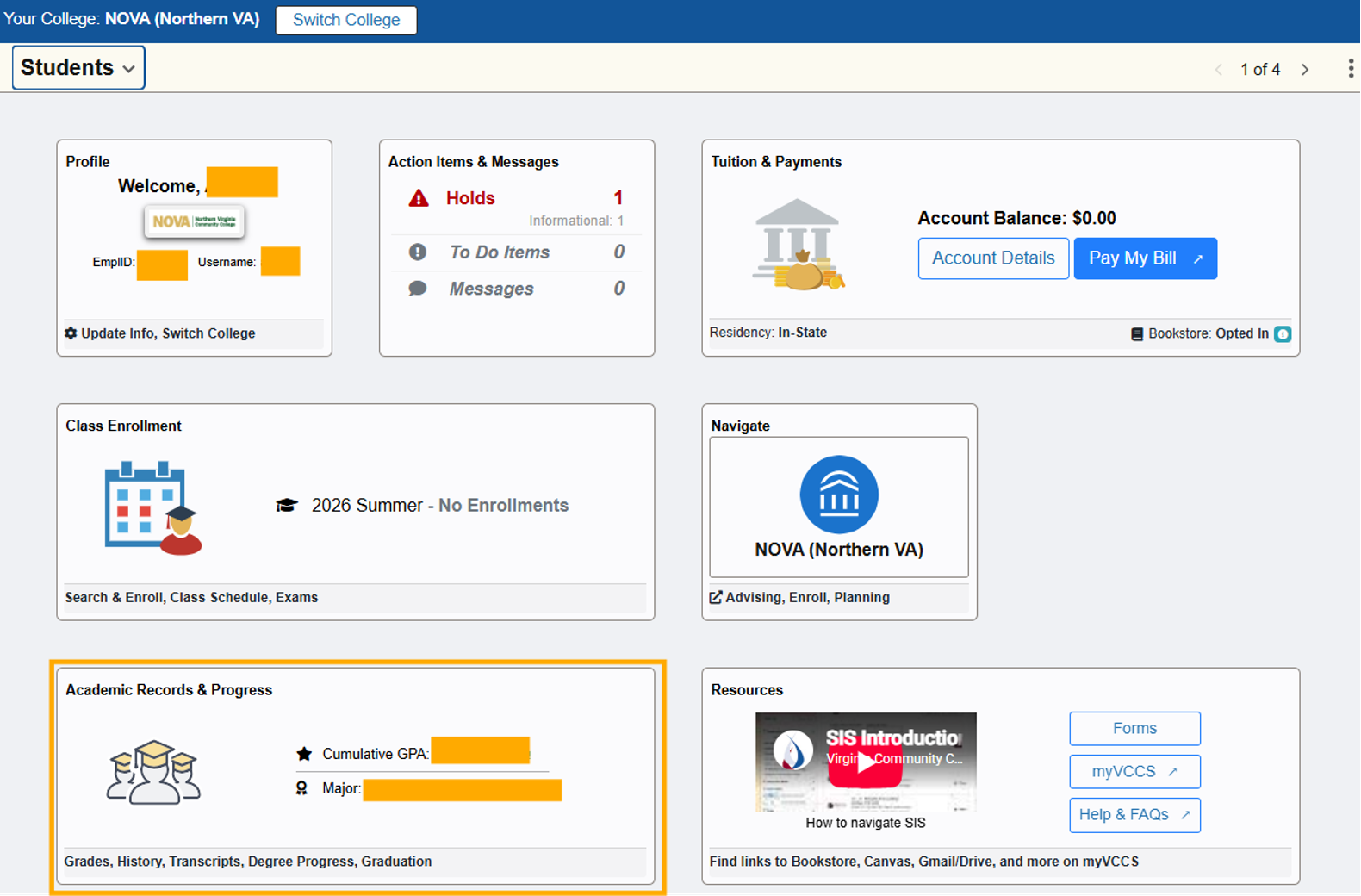The height and width of the screenshot is (896, 1361).
Task: Click the Pay My Bill button
Action: pos(1145,258)
